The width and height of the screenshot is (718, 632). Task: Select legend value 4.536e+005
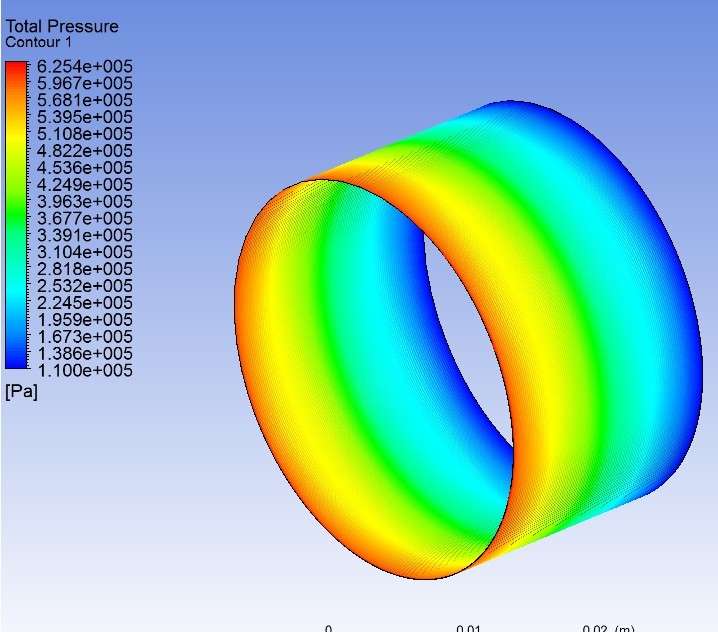[85, 168]
